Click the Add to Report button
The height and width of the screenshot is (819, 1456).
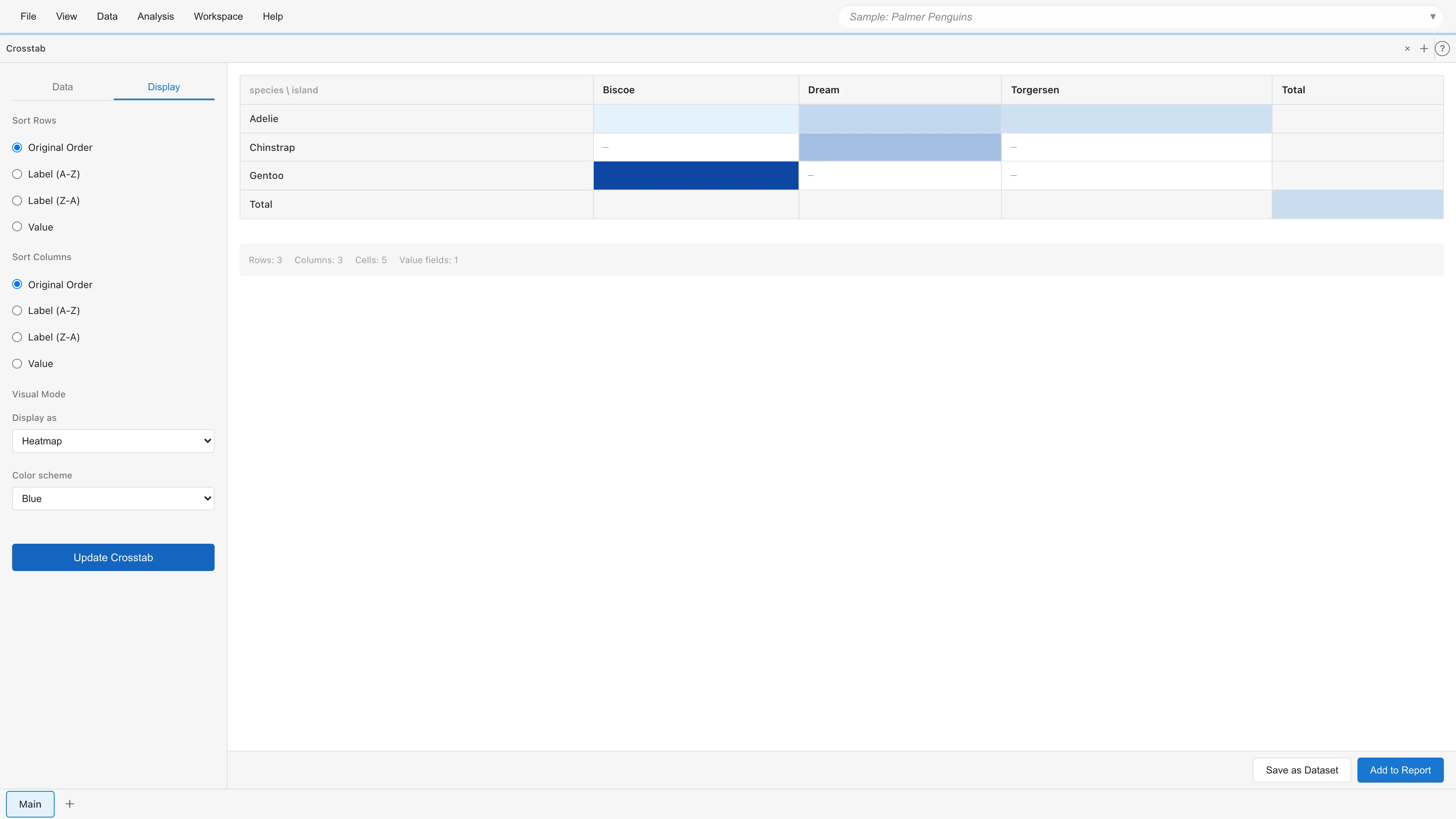(1400, 770)
